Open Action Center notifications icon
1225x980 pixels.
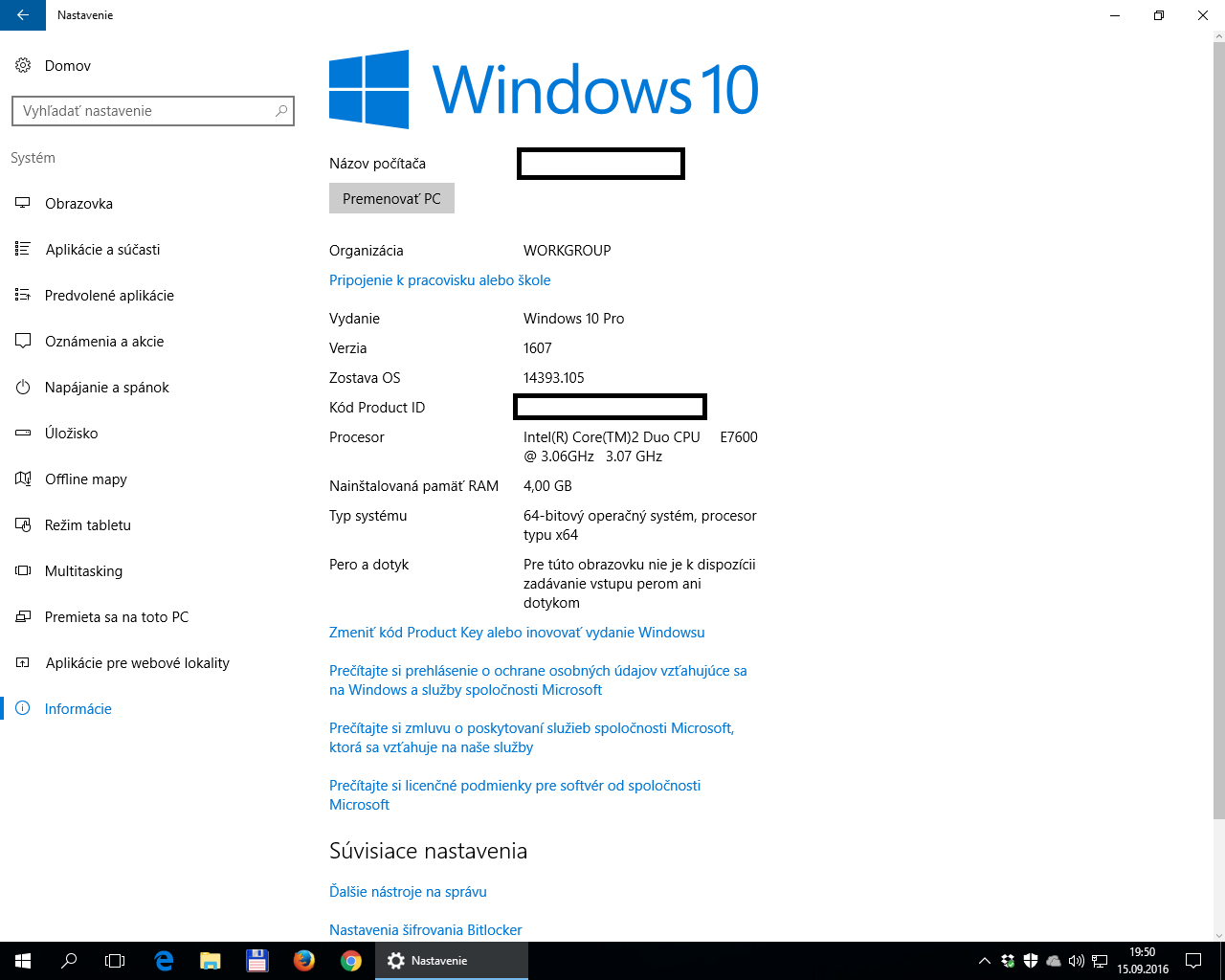tap(1193, 961)
